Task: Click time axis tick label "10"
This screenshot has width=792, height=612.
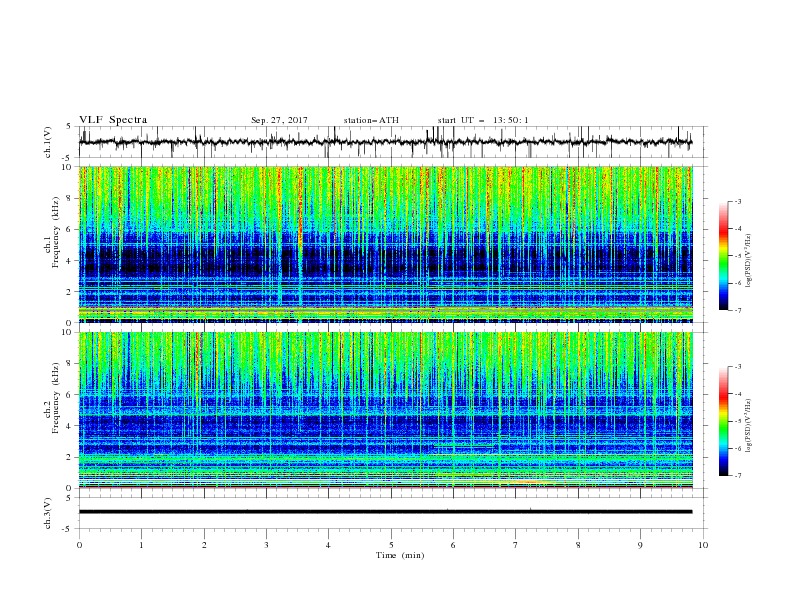Action: tap(703, 545)
